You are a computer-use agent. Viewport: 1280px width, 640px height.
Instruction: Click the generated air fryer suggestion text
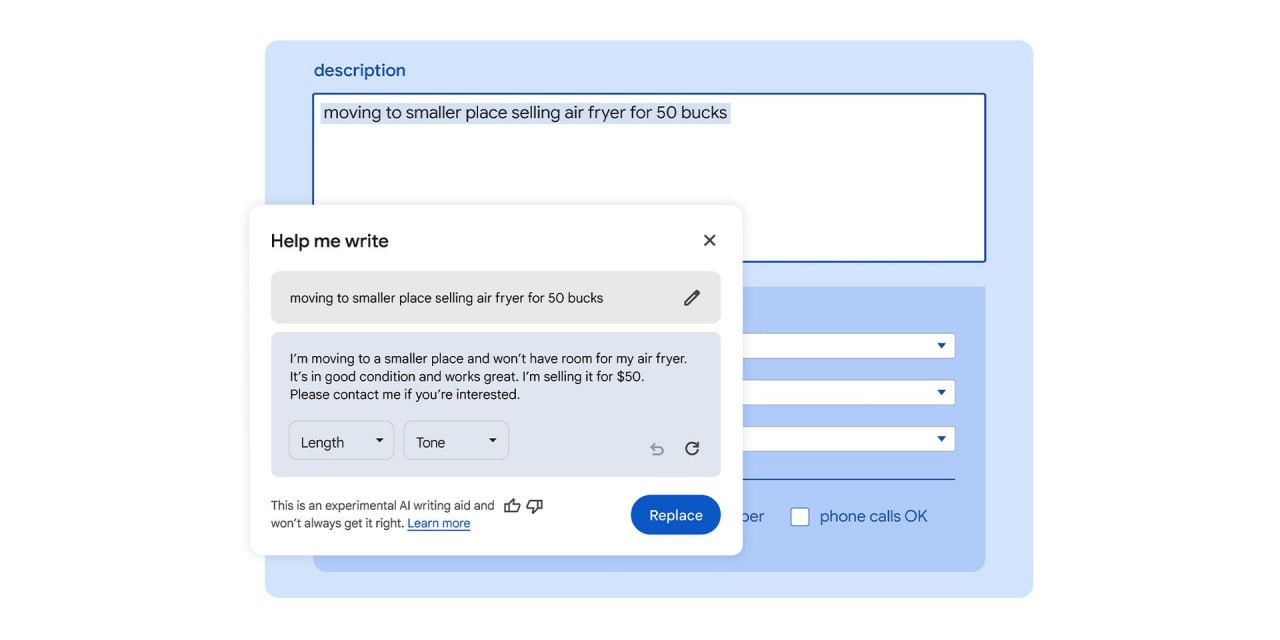(488, 376)
